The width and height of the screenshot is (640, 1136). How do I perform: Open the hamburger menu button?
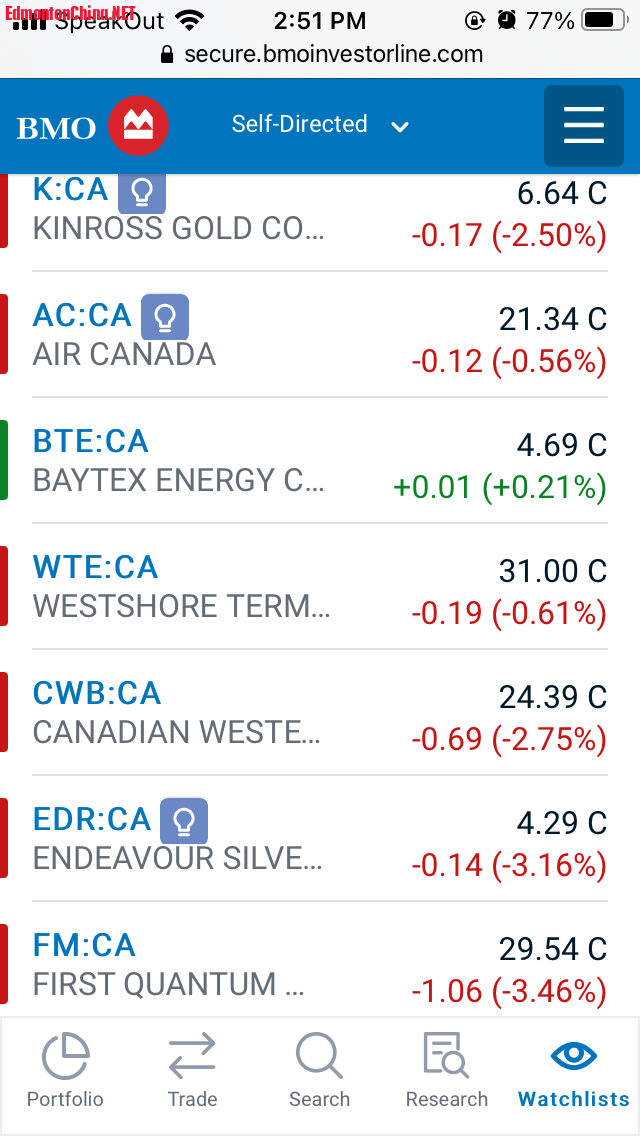tap(584, 126)
